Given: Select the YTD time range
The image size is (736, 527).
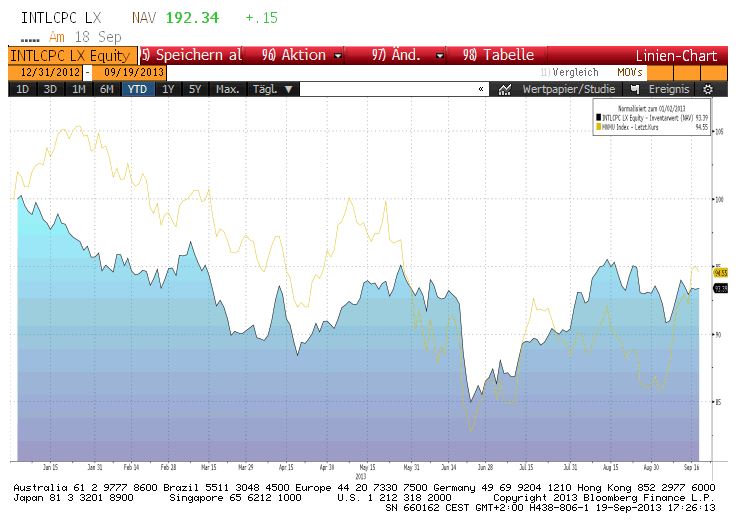Looking at the screenshot, I should 136,89.
